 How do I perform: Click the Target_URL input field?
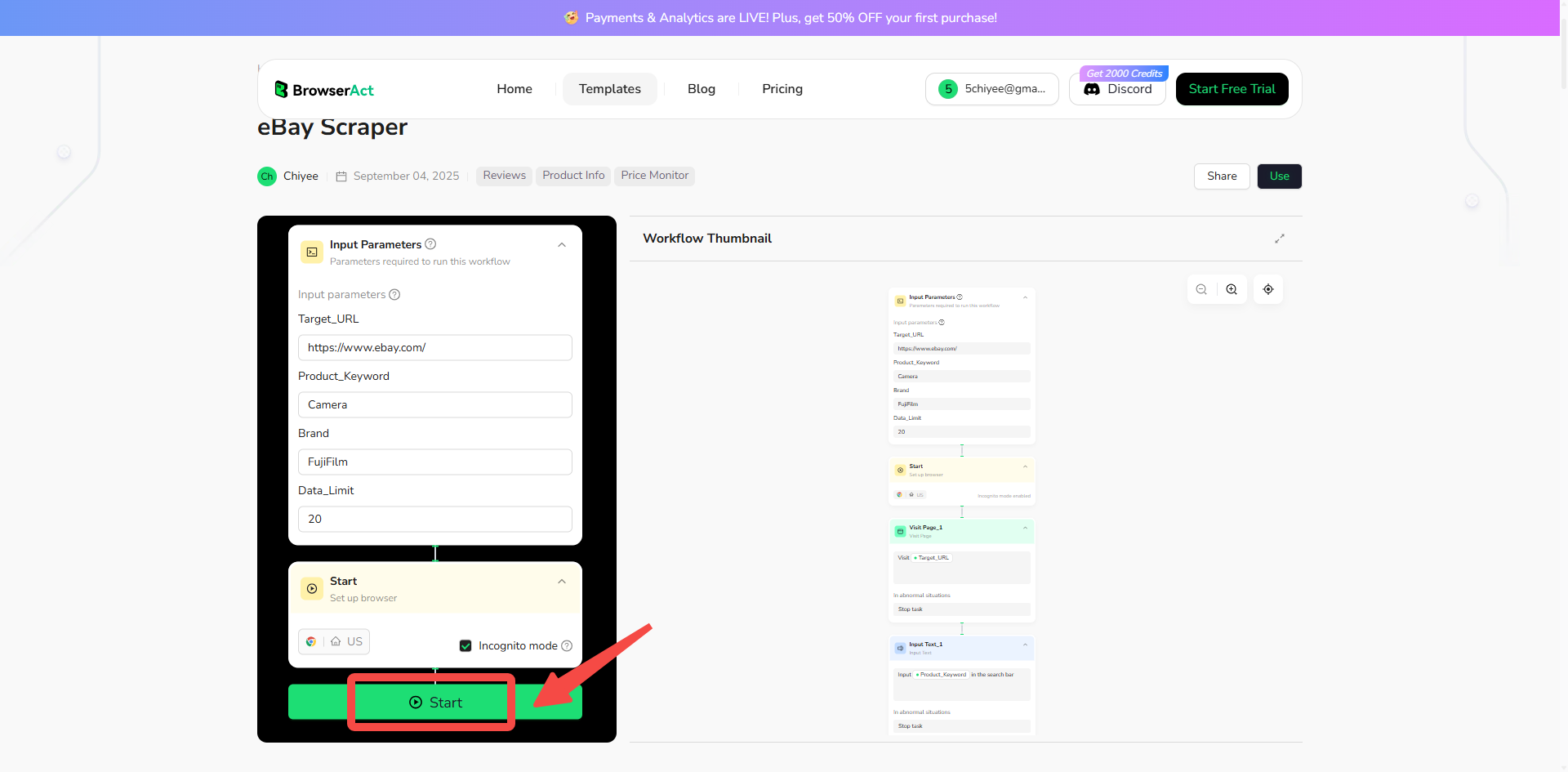[x=435, y=348]
